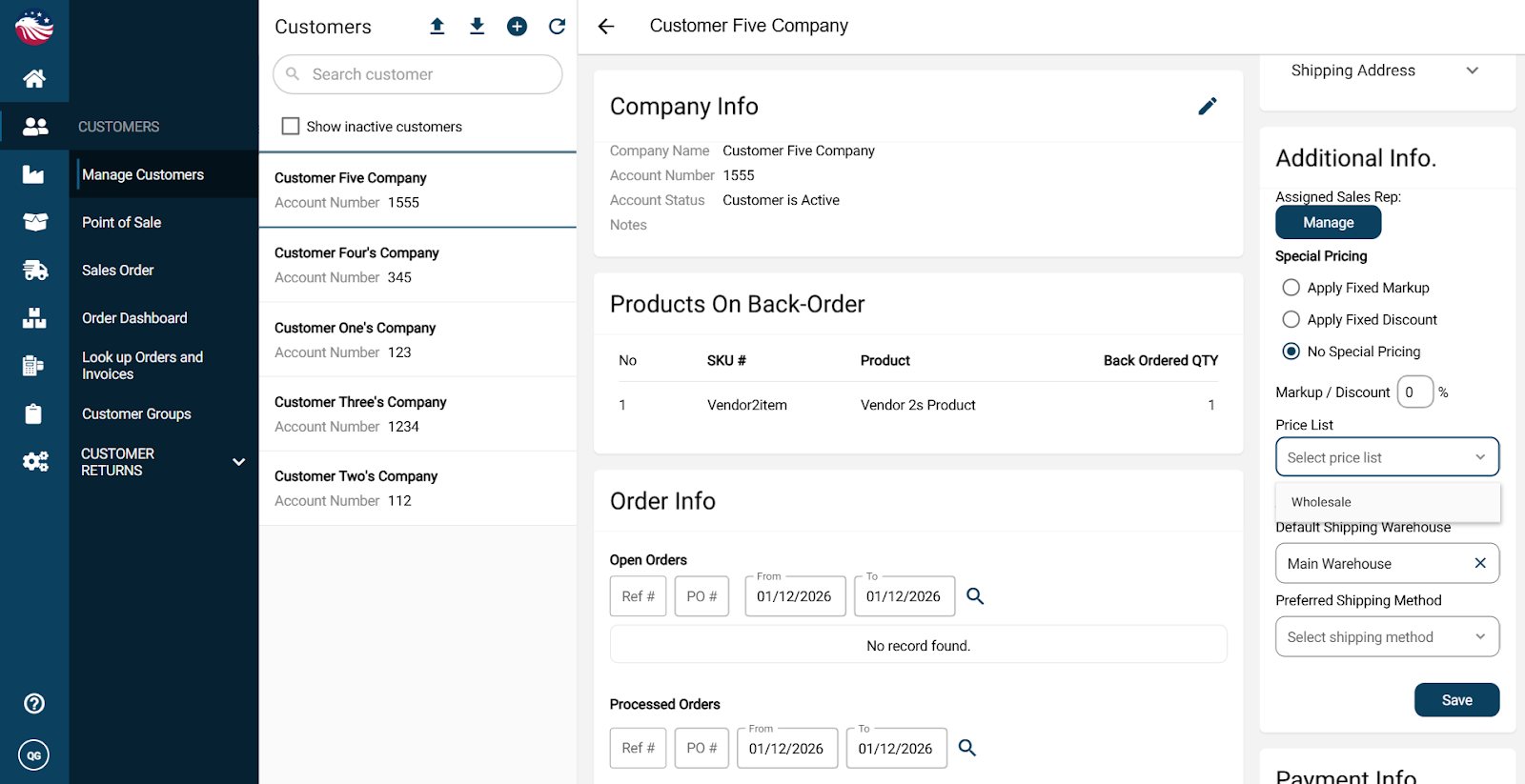Screen dimensions: 1525x784
Task: Click the Manage sales rep button
Action: (1328, 222)
